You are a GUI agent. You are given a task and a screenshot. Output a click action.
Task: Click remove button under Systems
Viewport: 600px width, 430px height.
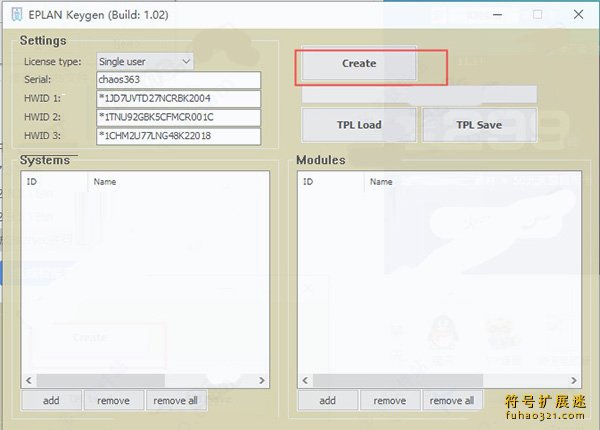[x=114, y=401]
